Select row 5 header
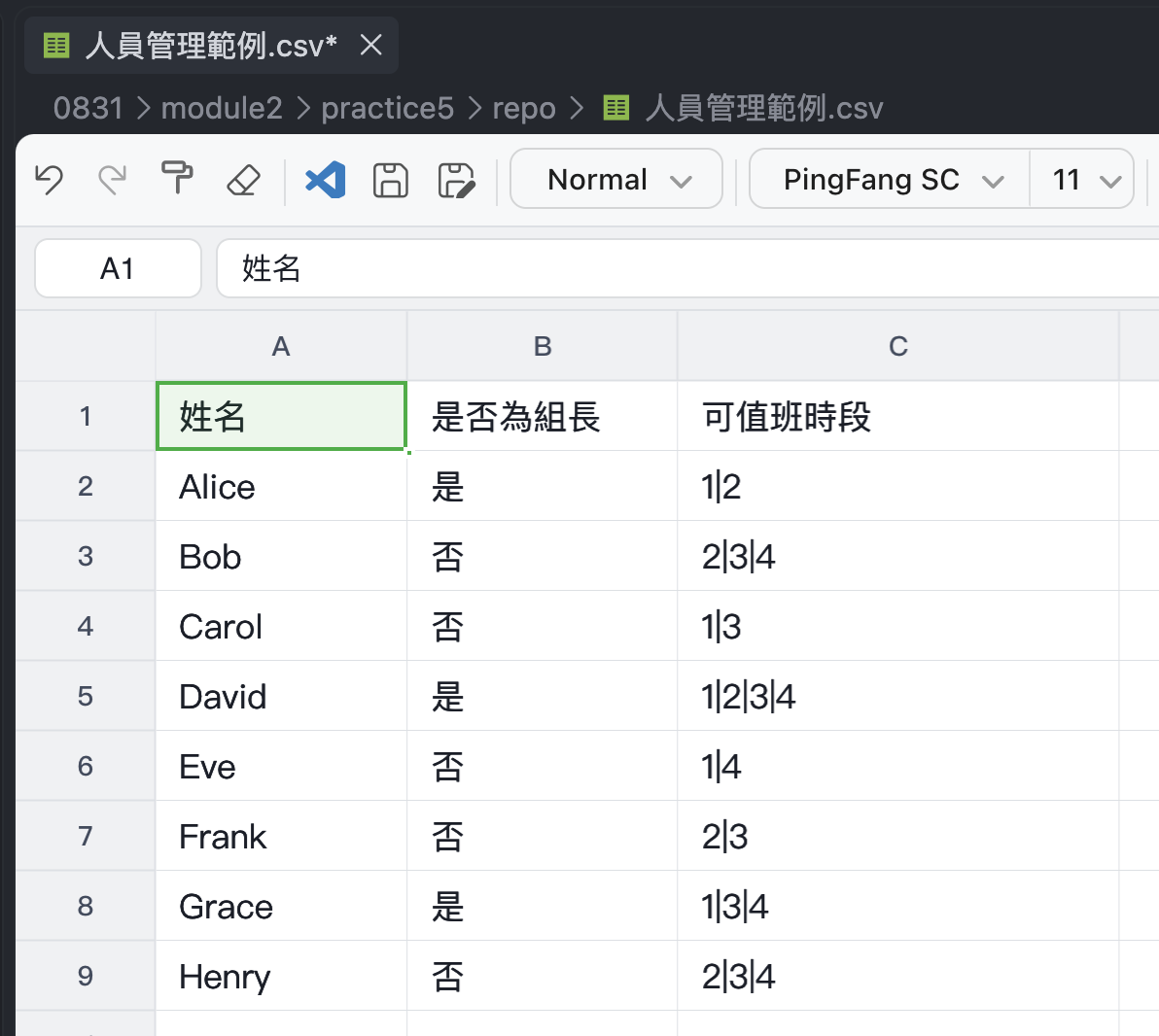 pyautogui.click(x=85, y=696)
